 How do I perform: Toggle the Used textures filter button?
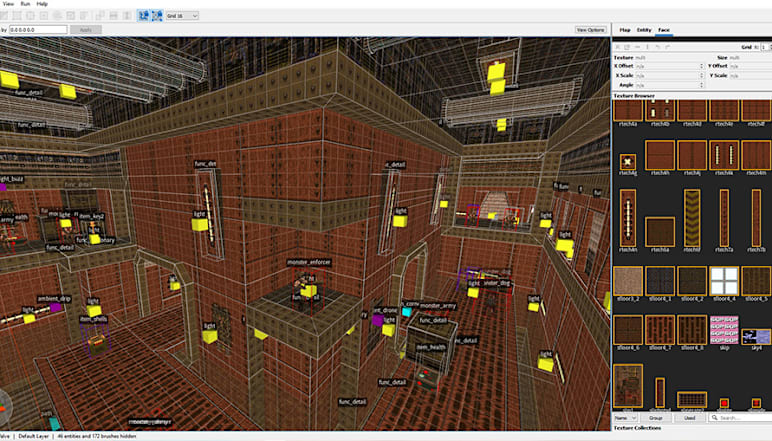coord(689,418)
